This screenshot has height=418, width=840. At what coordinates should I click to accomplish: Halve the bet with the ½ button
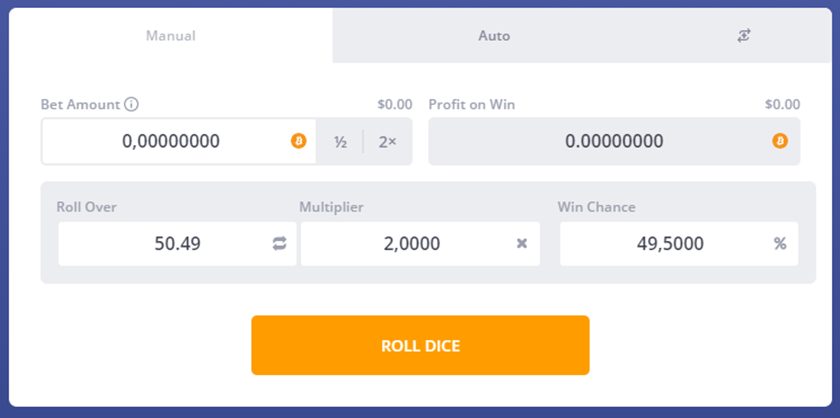point(341,141)
